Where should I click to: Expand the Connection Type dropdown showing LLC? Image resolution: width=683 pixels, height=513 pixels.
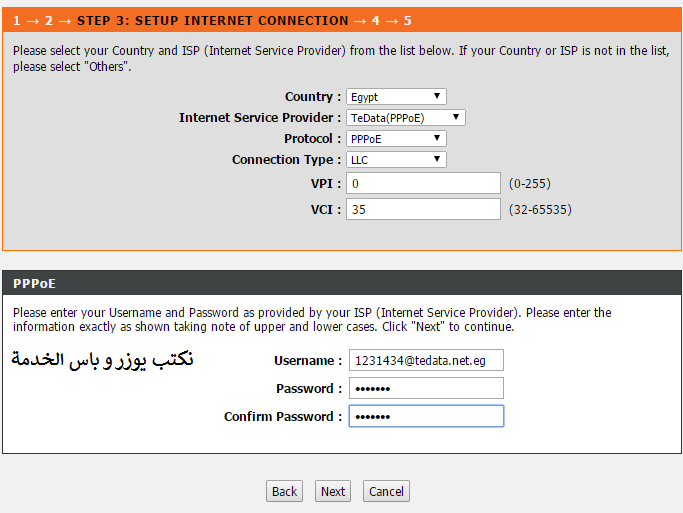click(x=396, y=159)
